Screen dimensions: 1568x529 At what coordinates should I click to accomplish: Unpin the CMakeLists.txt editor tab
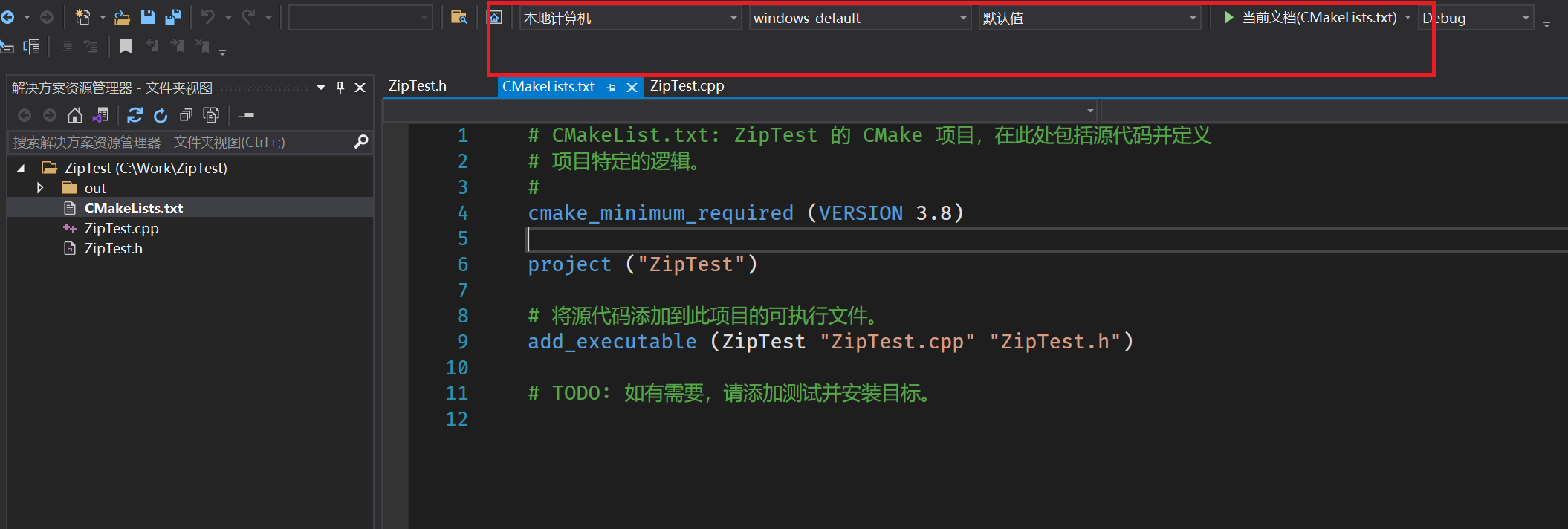(x=611, y=87)
